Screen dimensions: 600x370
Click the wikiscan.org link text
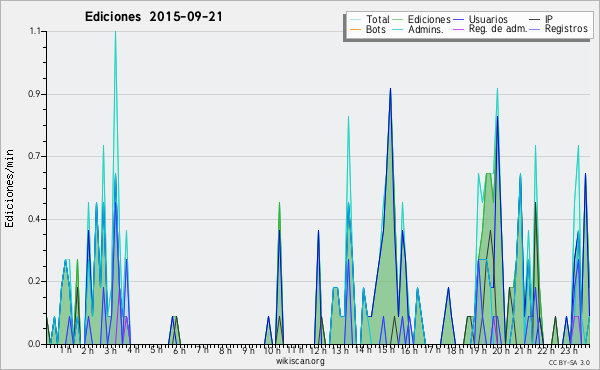tap(300, 361)
